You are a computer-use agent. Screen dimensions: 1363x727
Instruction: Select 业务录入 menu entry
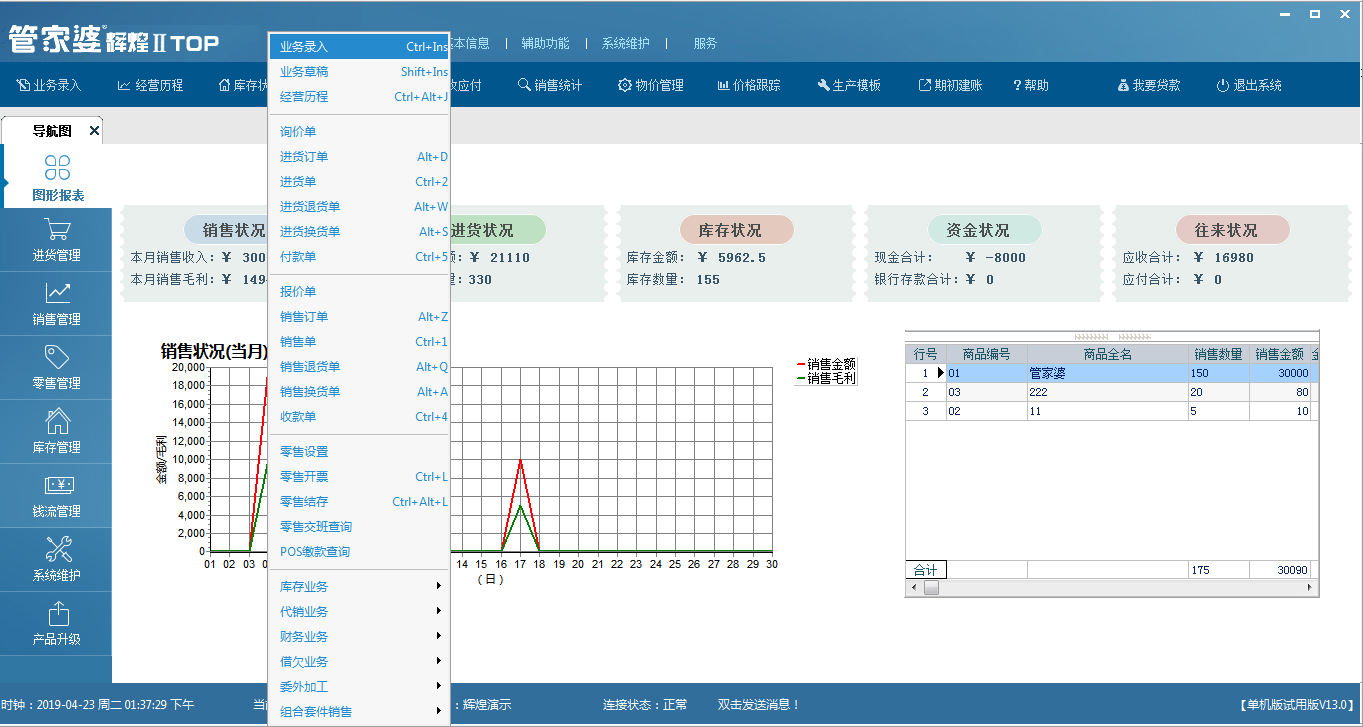click(x=360, y=47)
